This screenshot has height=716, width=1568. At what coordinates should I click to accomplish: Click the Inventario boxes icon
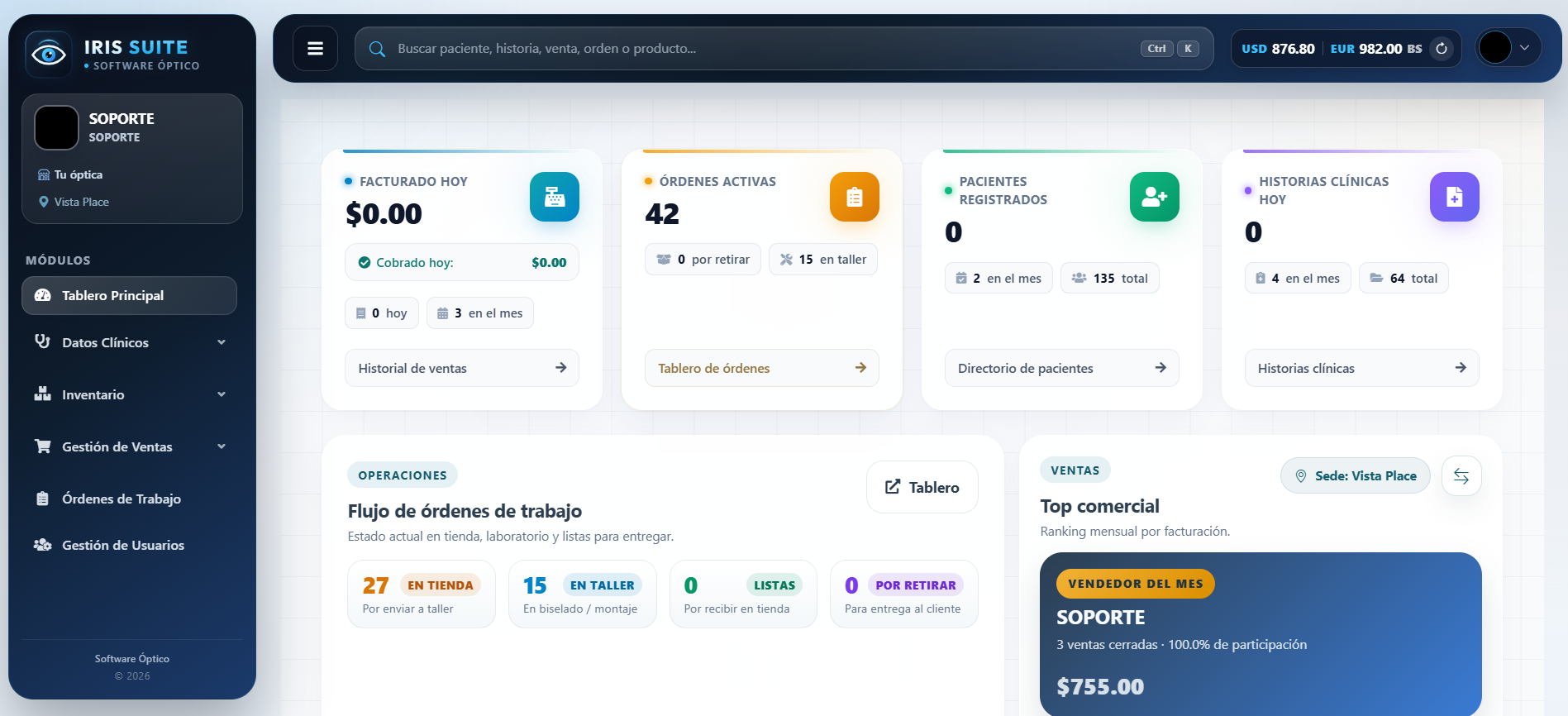pos(42,394)
